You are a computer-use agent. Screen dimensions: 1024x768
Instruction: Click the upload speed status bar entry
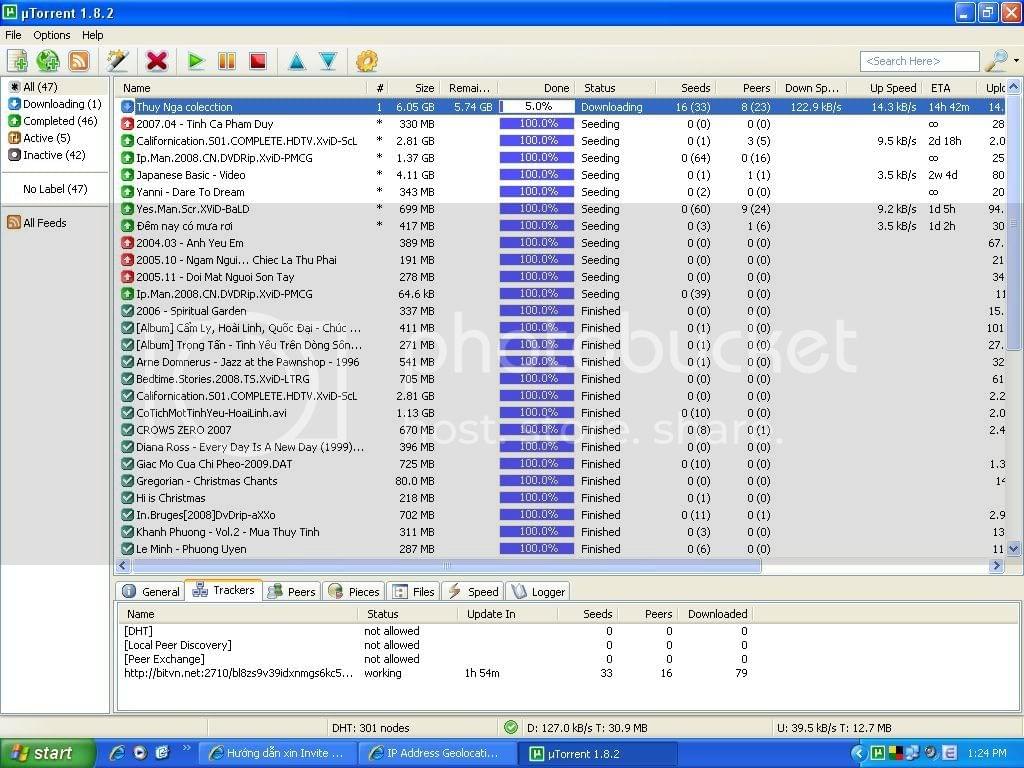coord(834,728)
